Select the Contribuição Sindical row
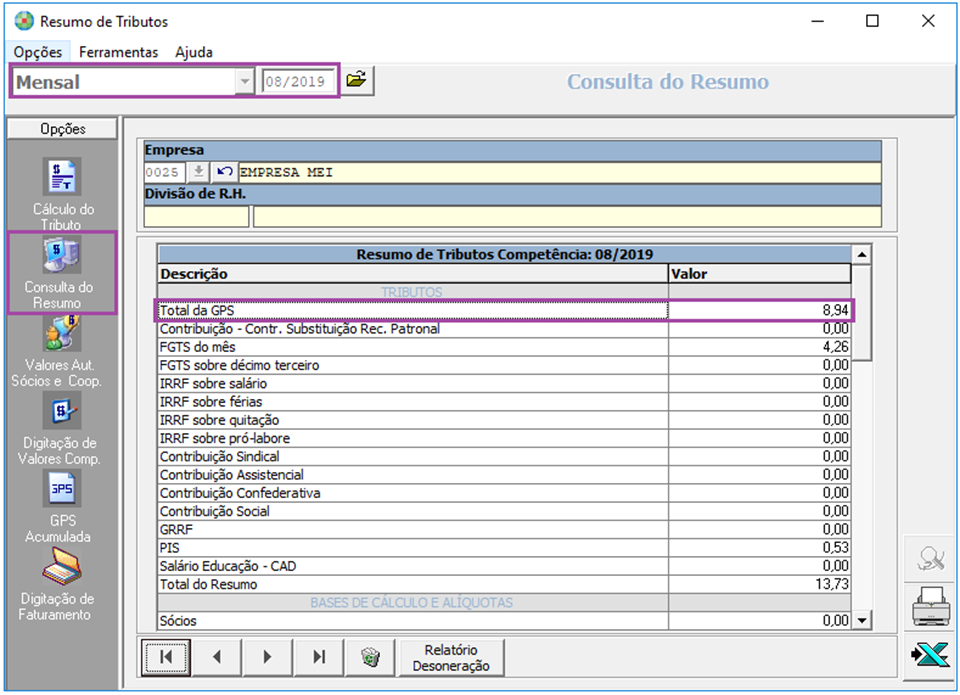The width and height of the screenshot is (960, 695). tap(504, 457)
